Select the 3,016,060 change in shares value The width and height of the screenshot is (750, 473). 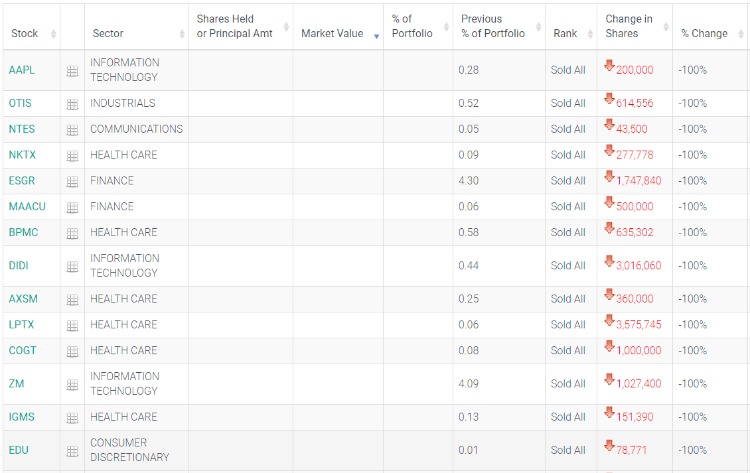click(639, 265)
